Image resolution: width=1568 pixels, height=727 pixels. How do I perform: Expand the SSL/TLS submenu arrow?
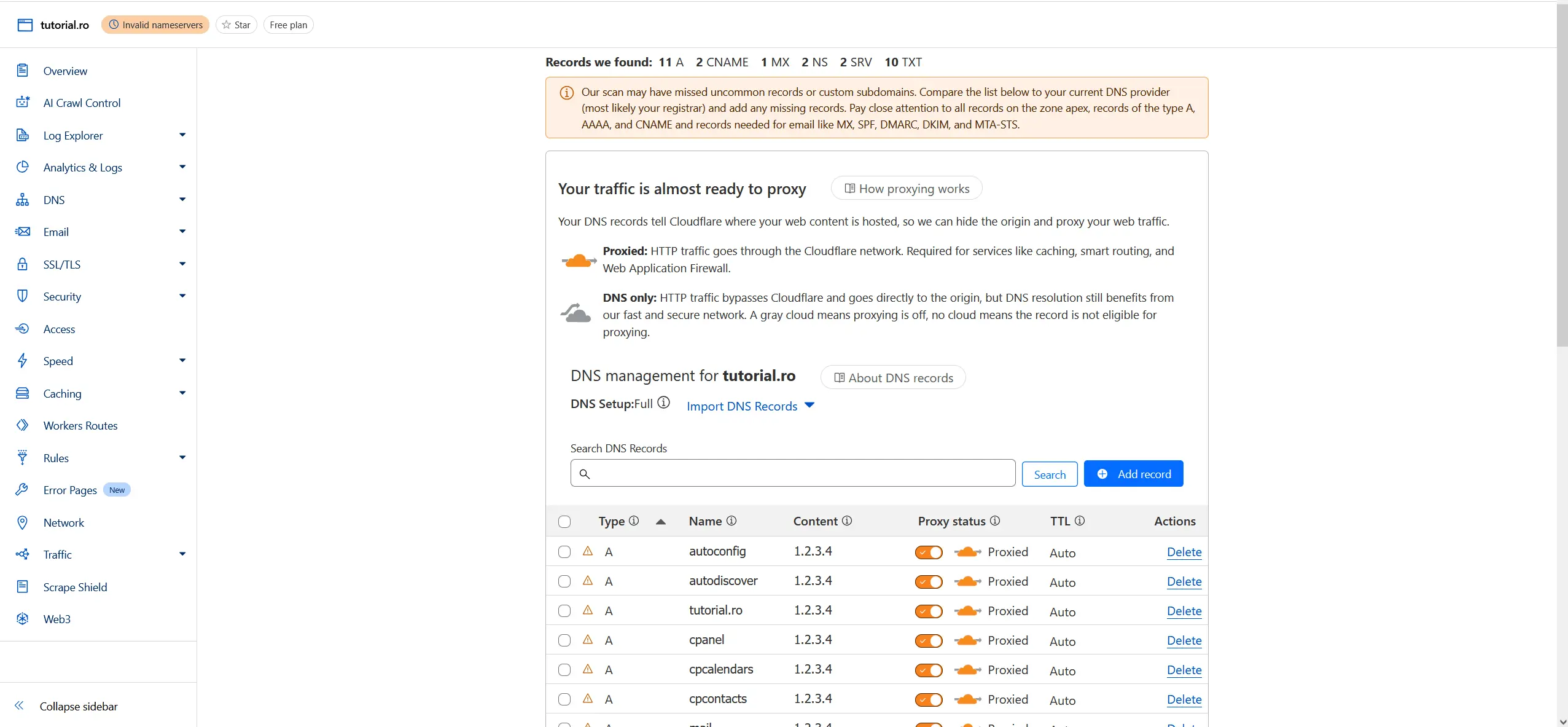[182, 264]
